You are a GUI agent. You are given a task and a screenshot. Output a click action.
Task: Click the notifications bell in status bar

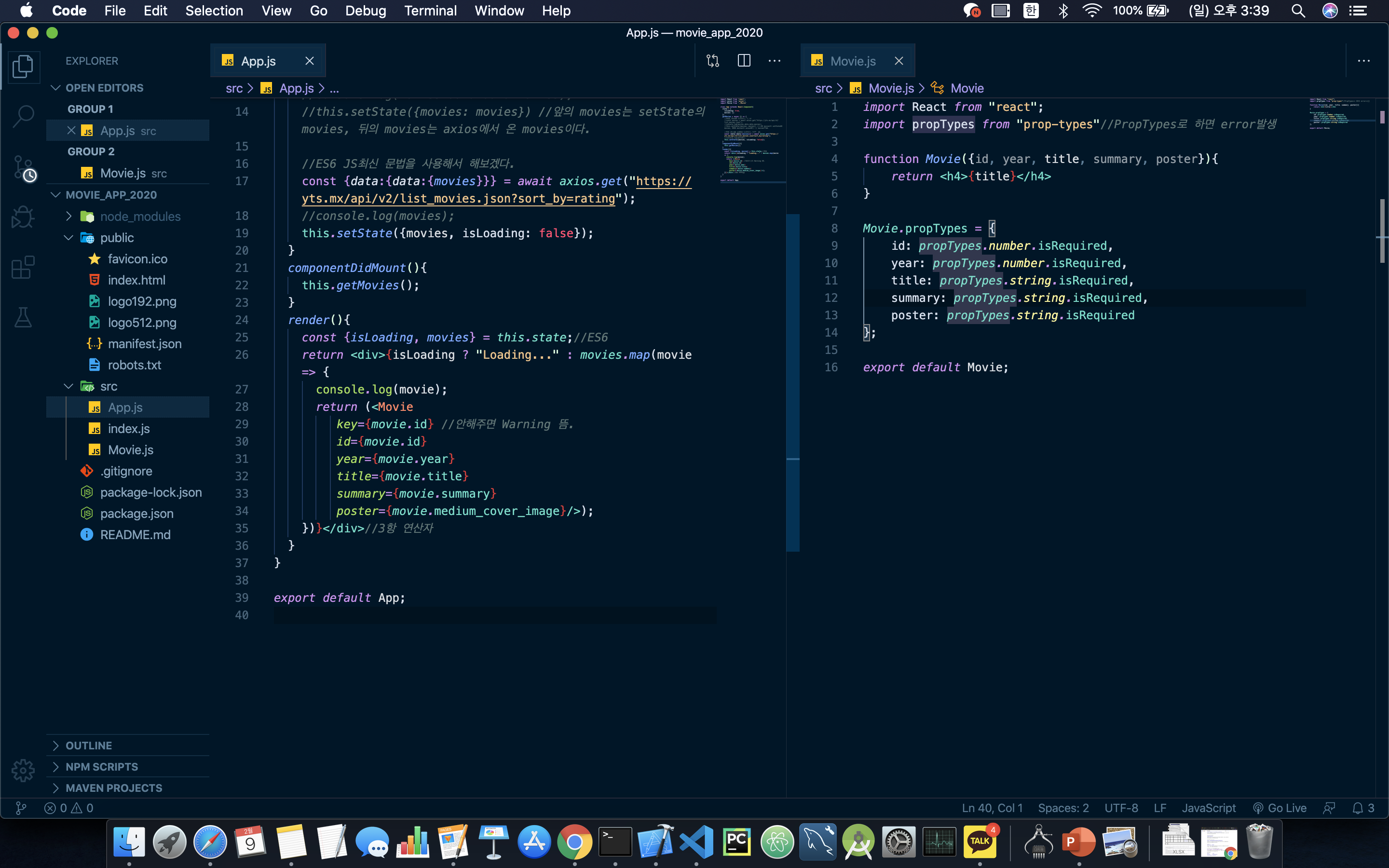point(1358,808)
